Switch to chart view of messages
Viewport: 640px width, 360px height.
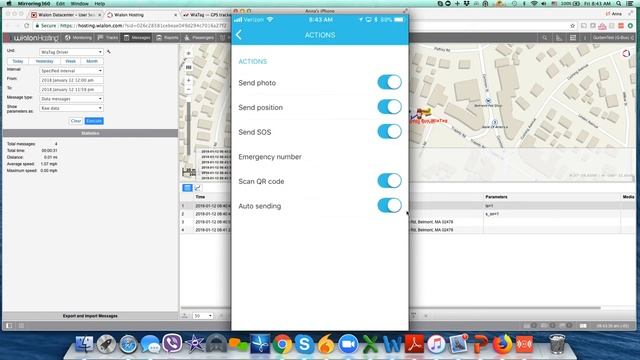[198, 188]
